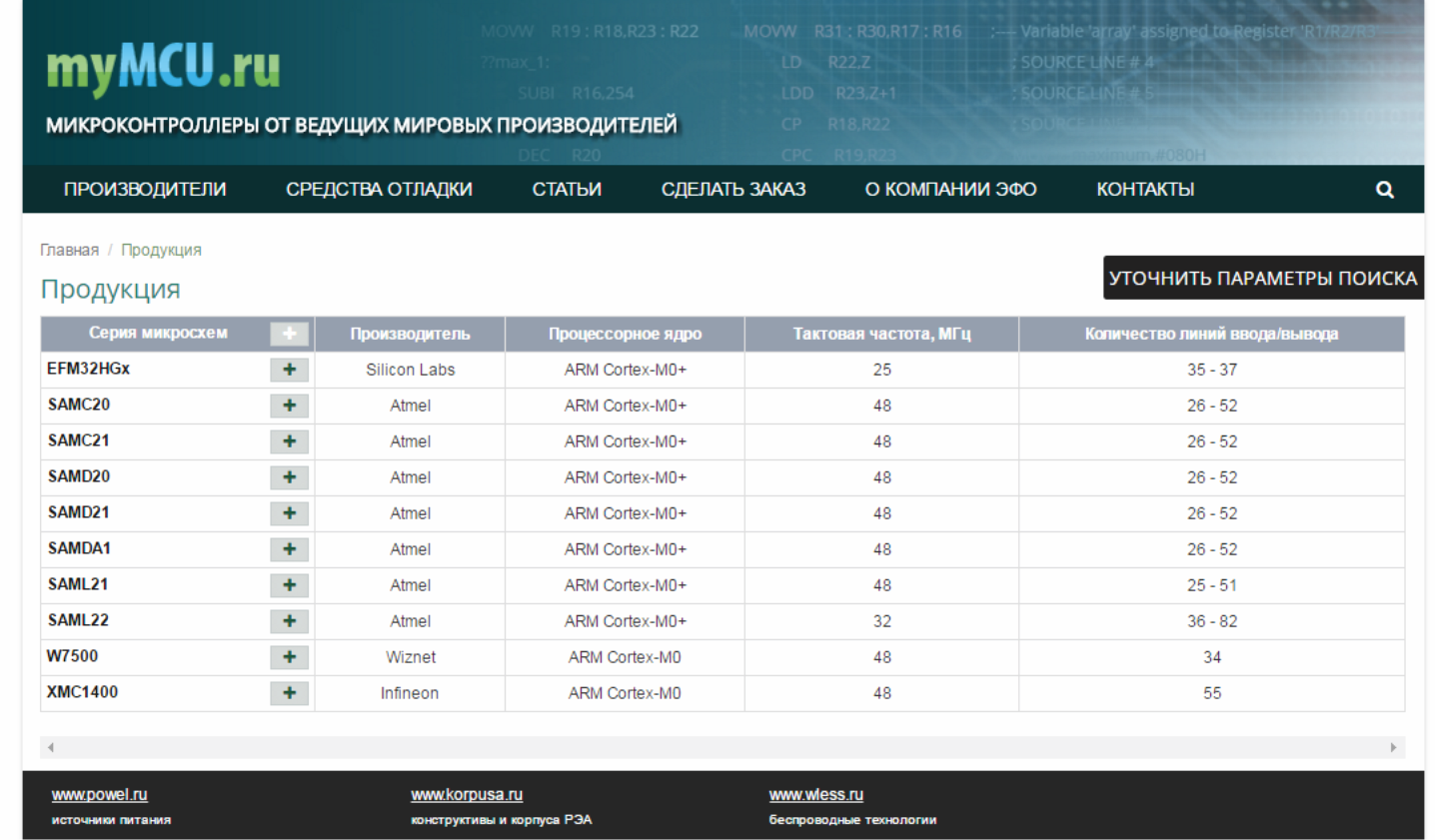Click the 36 - 82 I/O lines cell
The image size is (1435, 840).
pyautogui.click(x=1212, y=621)
